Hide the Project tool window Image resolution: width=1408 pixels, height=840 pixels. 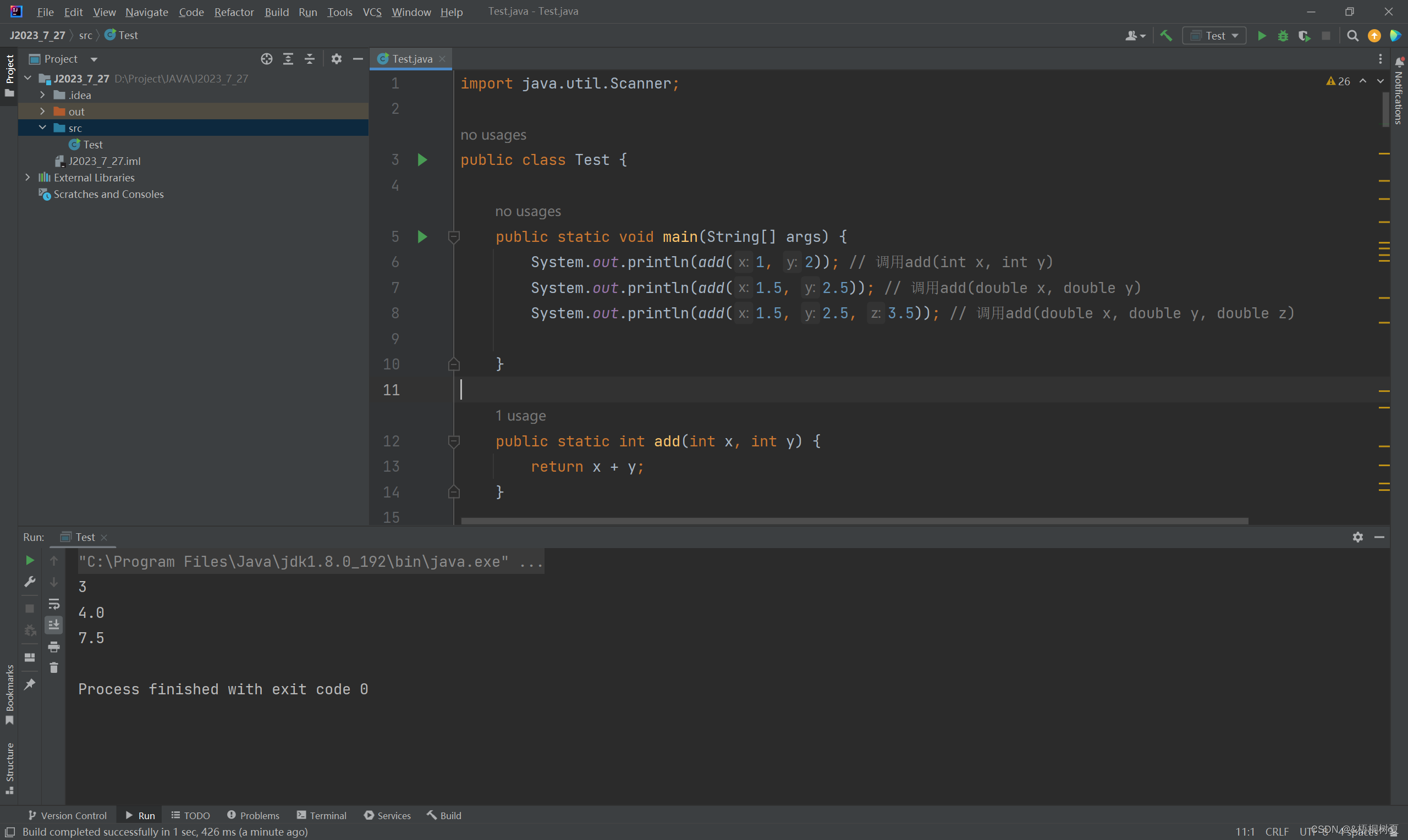(358, 59)
